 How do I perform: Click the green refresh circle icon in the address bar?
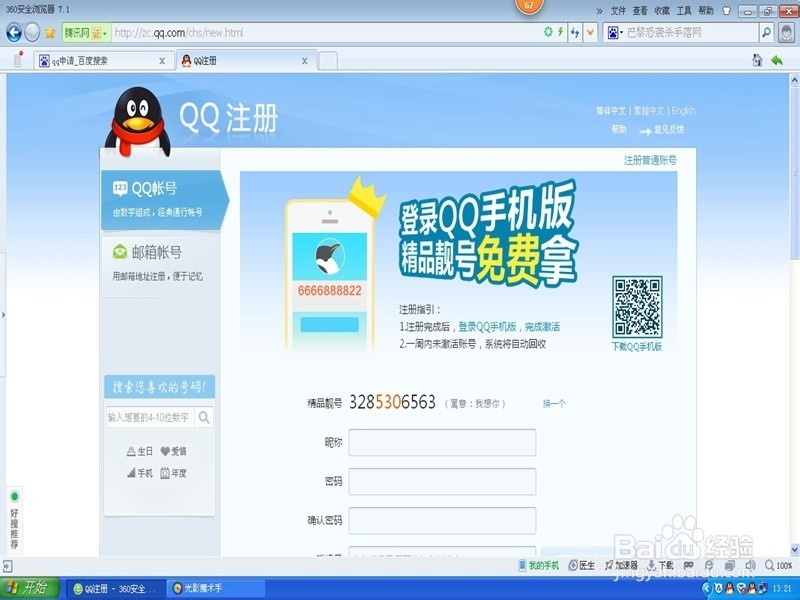tap(548, 32)
